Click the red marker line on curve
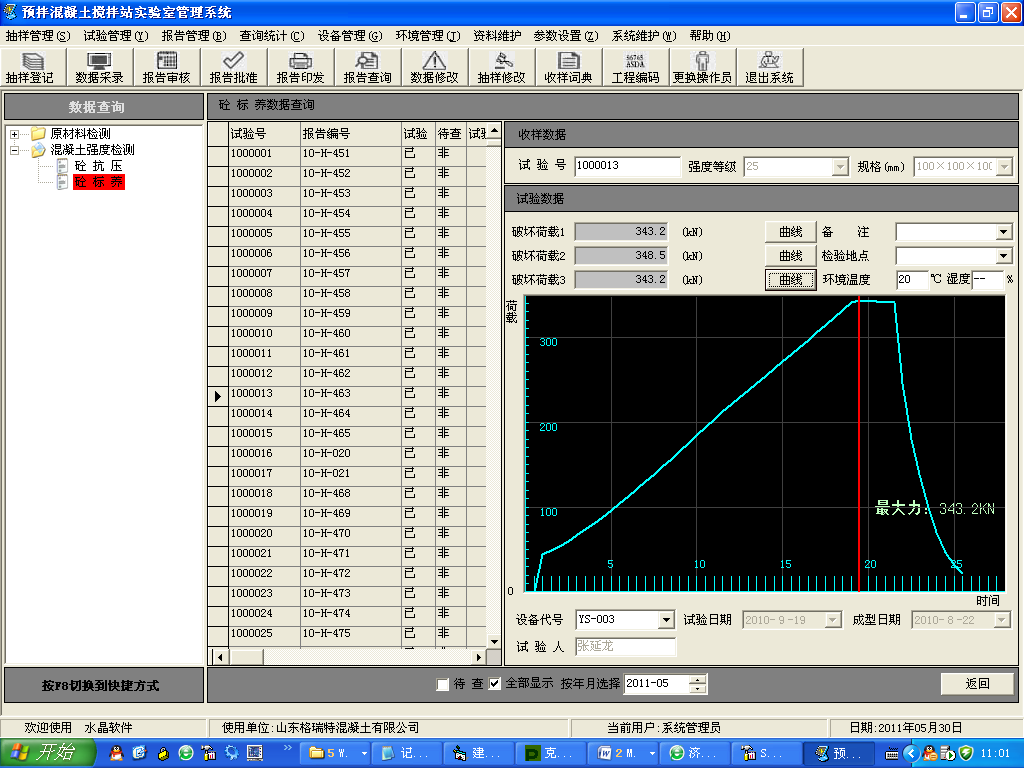Image resolution: width=1024 pixels, height=768 pixels. pyautogui.click(x=859, y=450)
